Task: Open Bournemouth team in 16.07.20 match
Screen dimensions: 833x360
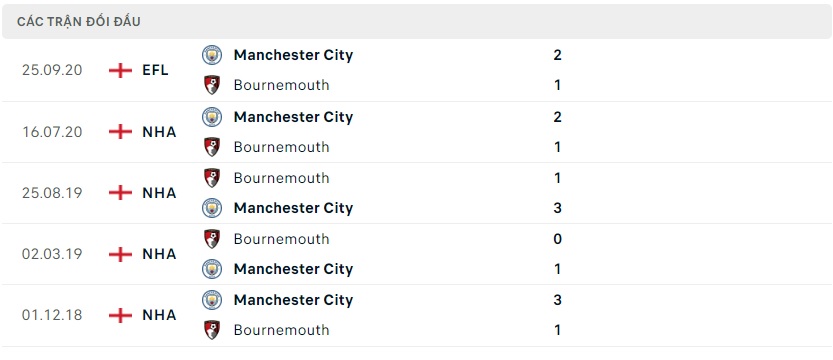Action: pyautogui.click(x=282, y=147)
